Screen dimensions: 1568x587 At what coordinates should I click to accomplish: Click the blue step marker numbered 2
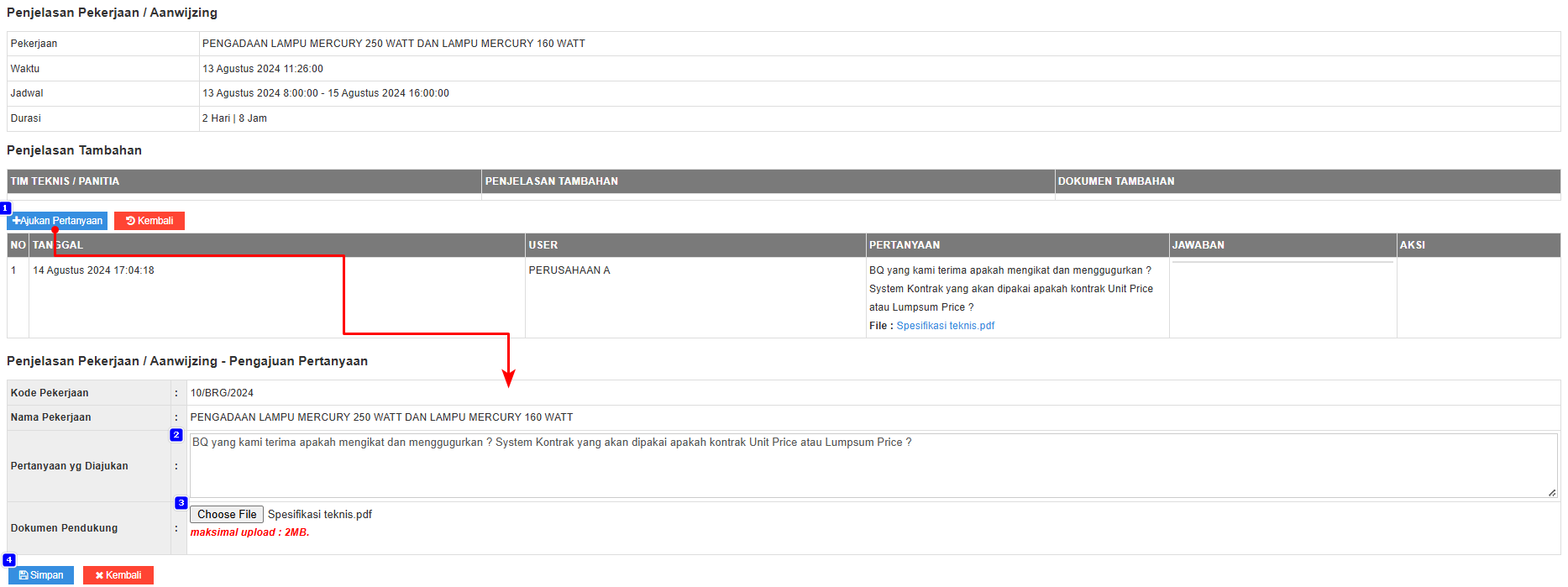tap(176, 435)
